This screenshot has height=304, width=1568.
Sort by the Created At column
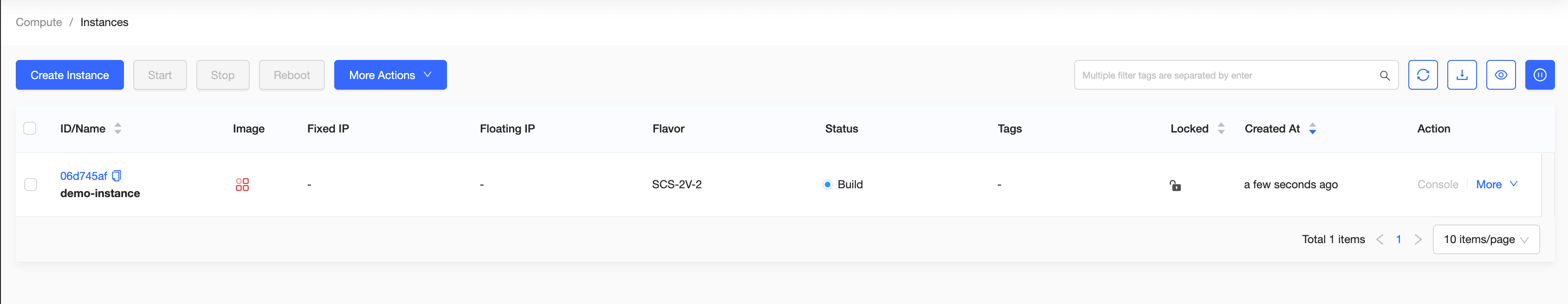point(1312,129)
